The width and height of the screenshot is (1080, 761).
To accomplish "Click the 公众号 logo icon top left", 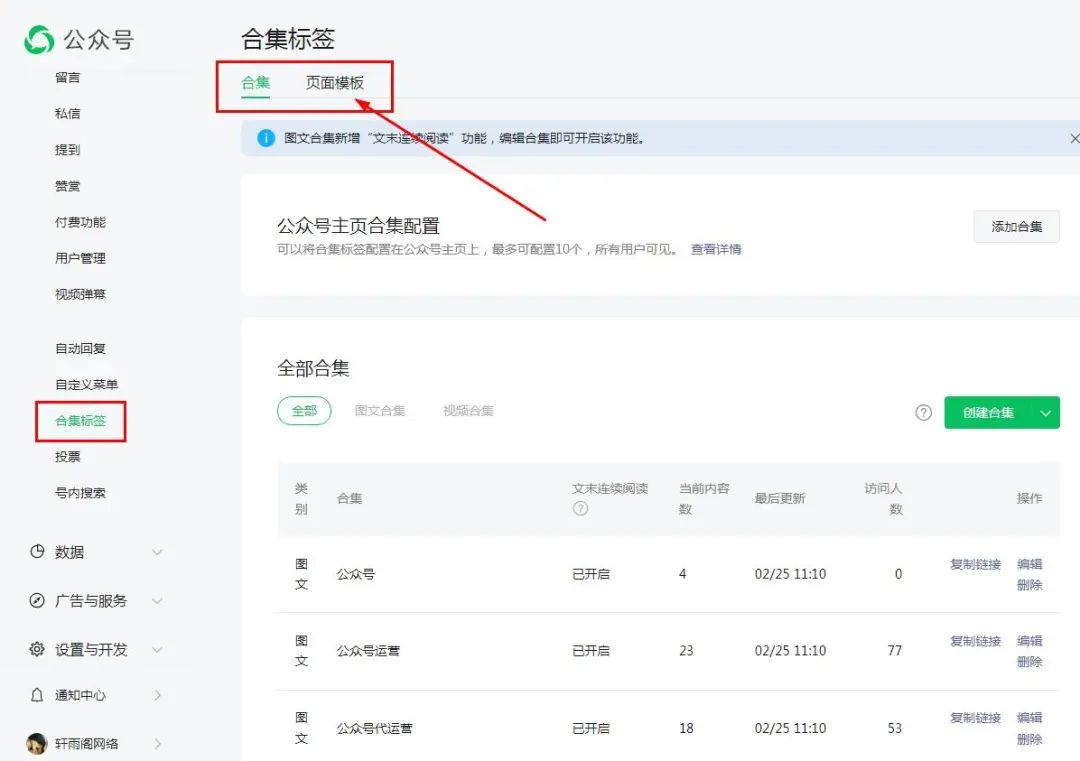I will 38,38.
